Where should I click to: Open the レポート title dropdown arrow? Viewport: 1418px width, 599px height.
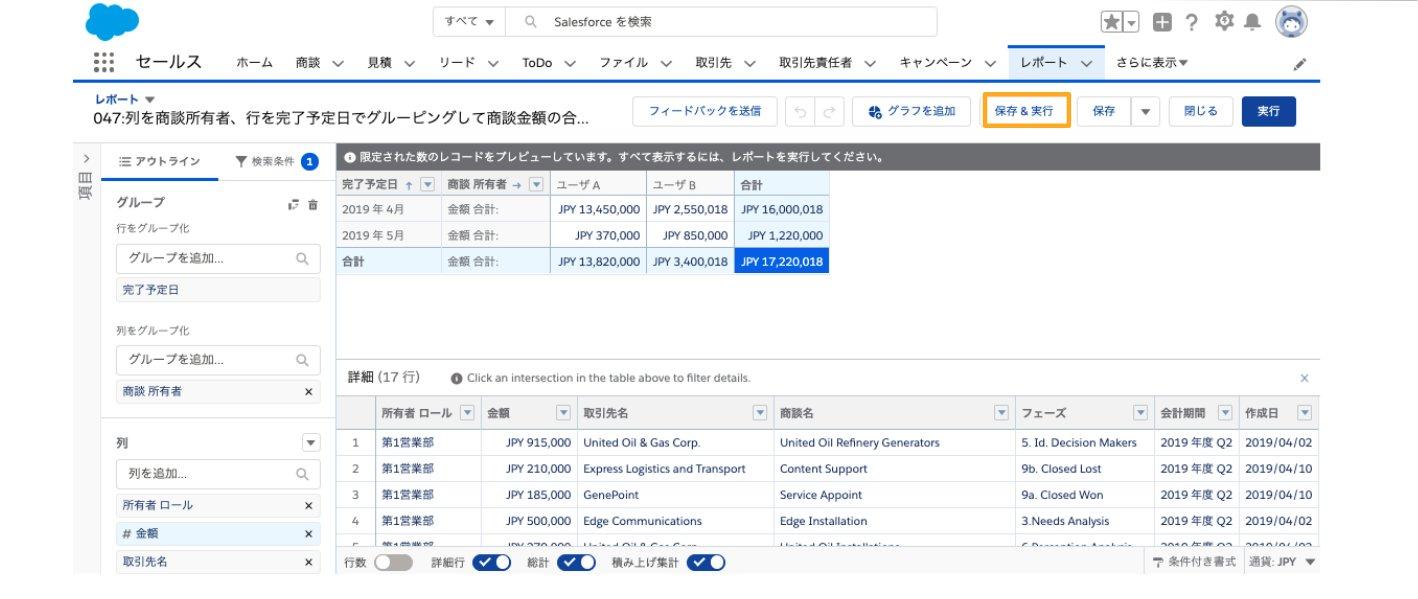pos(150,99)
